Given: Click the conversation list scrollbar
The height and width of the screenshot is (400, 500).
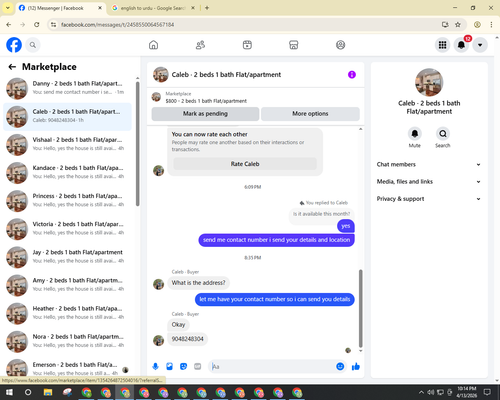Looking at the screenshot, I should (x=137, y=144).
